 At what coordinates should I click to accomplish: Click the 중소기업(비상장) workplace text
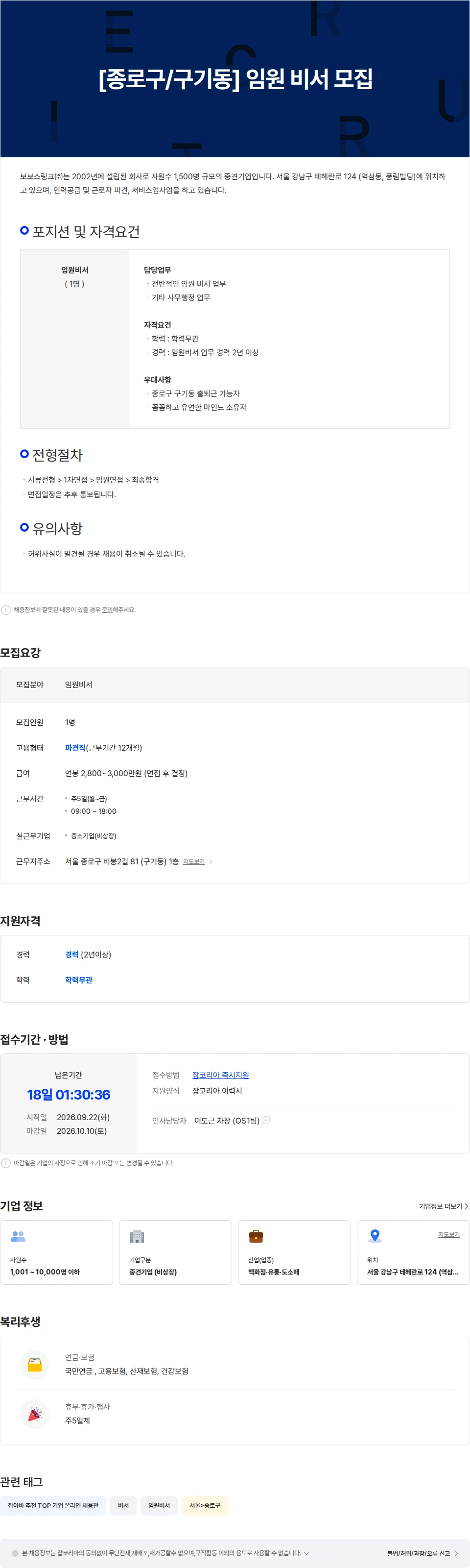pyautogui.click(x=94, y=836)
